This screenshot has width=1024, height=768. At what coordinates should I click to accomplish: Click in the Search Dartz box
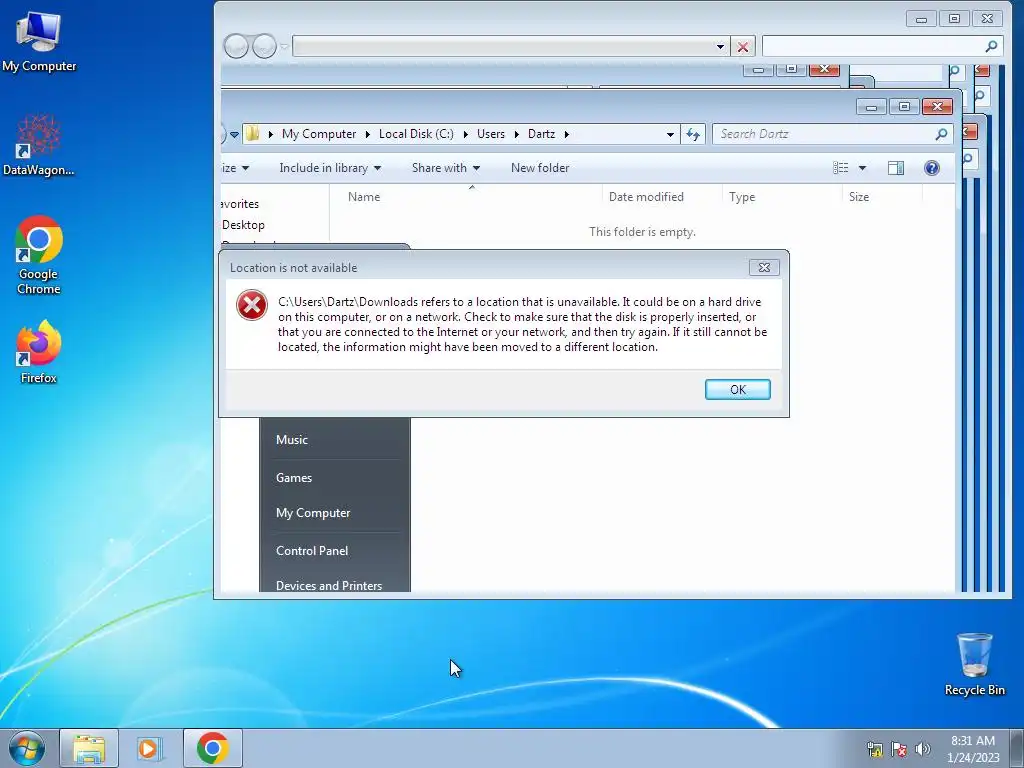coord(823,134)
